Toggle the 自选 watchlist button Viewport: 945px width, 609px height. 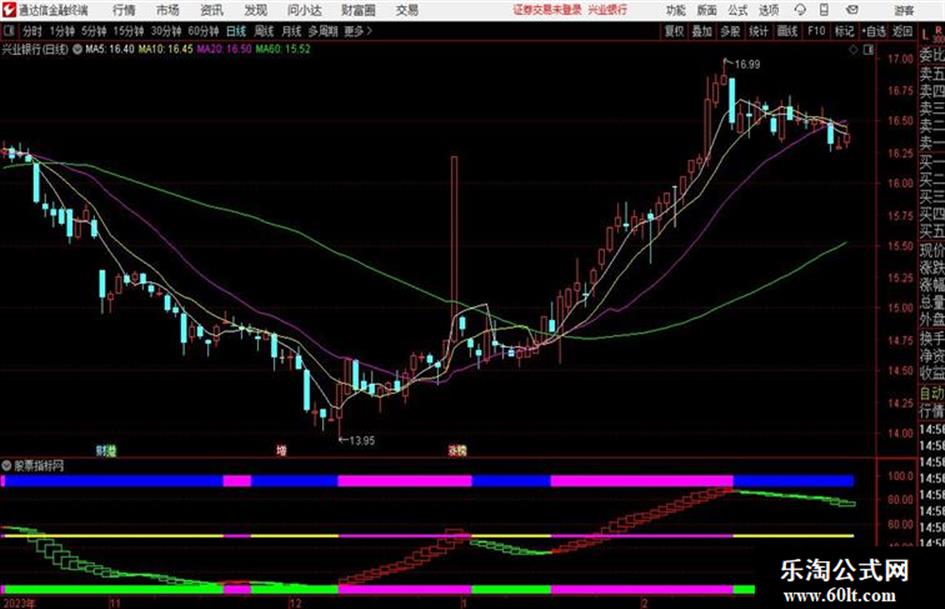(873, 31)
